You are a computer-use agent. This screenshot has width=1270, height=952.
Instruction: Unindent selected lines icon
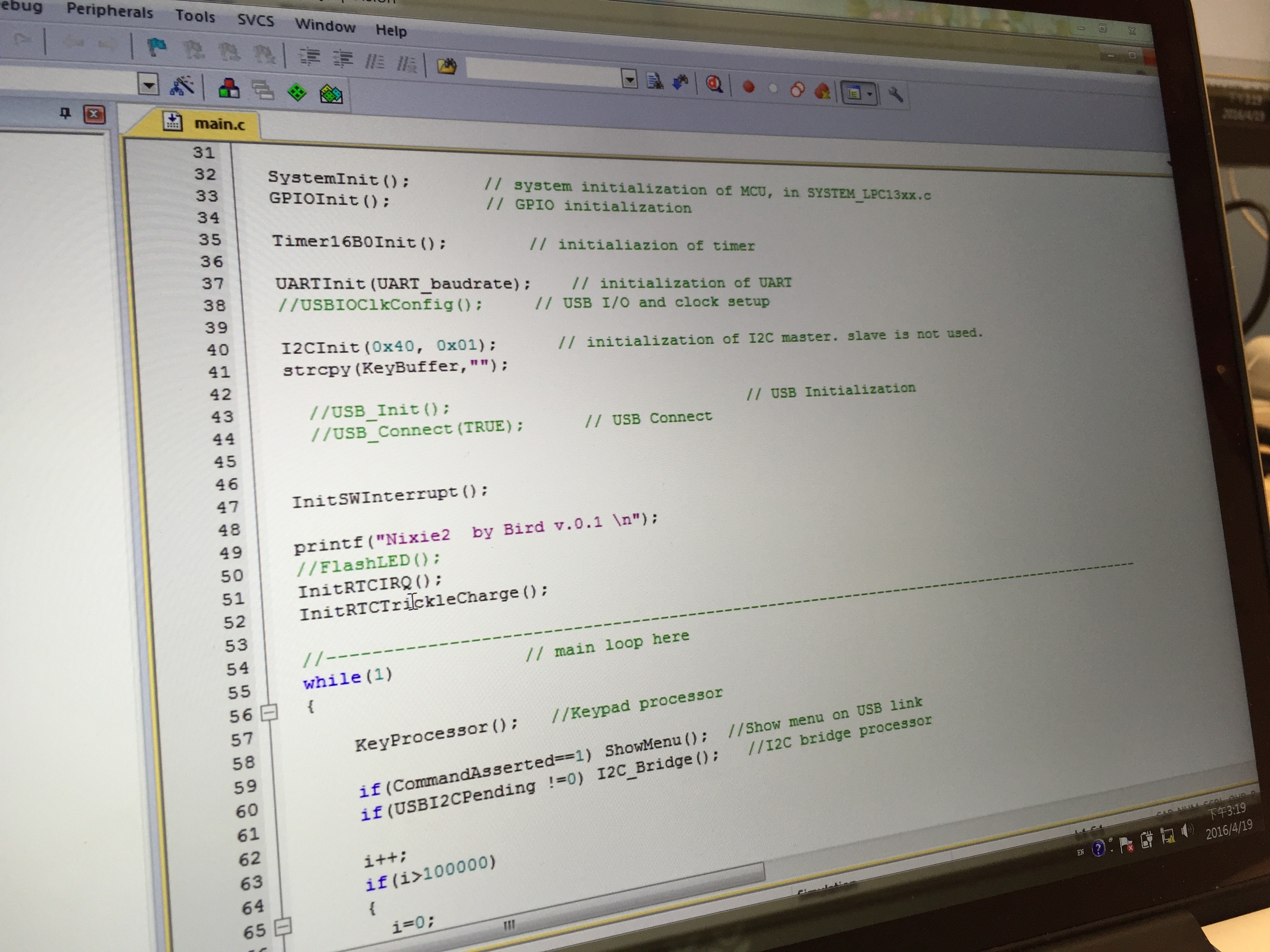(343, 59)
